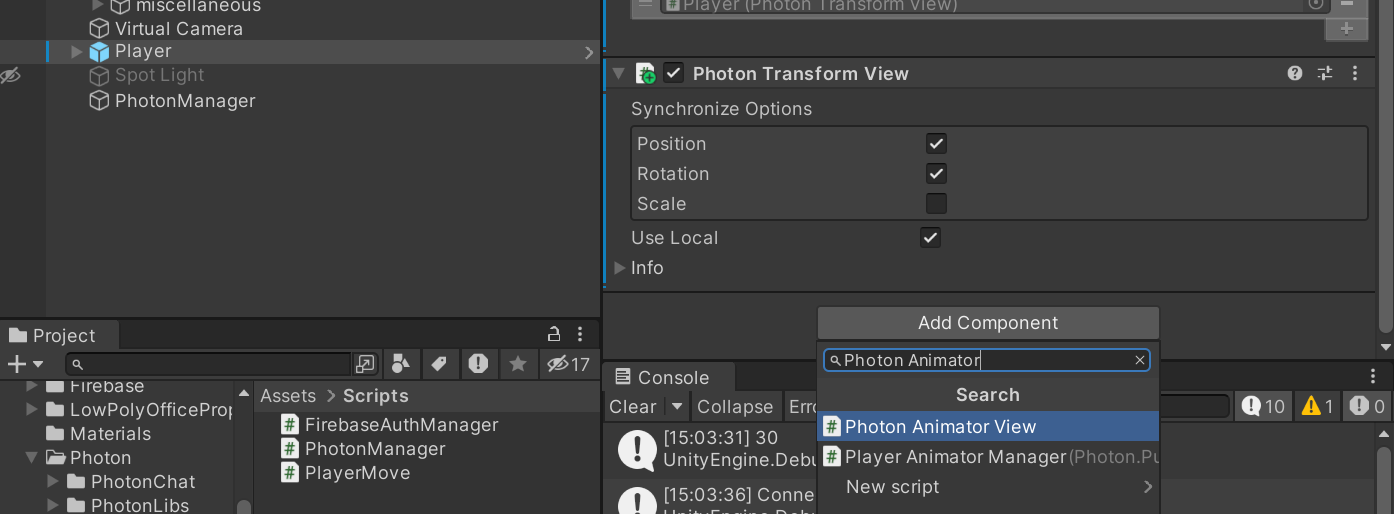Viewport: 1394px width, 514px height.
Task: Switch to the Project tab
Action: (x=62, y=336)
